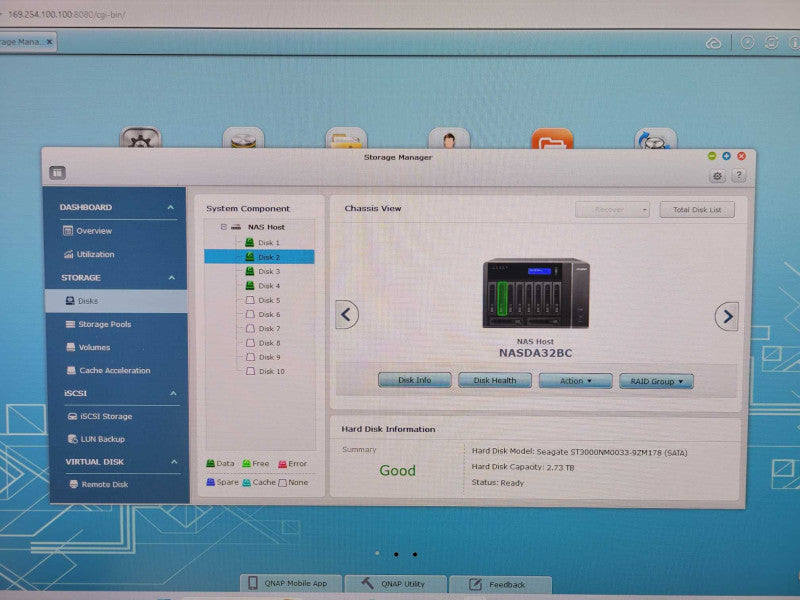800x600 pixels.
Task: Click the NASDA32BC host name text
Action: point(535,353)
